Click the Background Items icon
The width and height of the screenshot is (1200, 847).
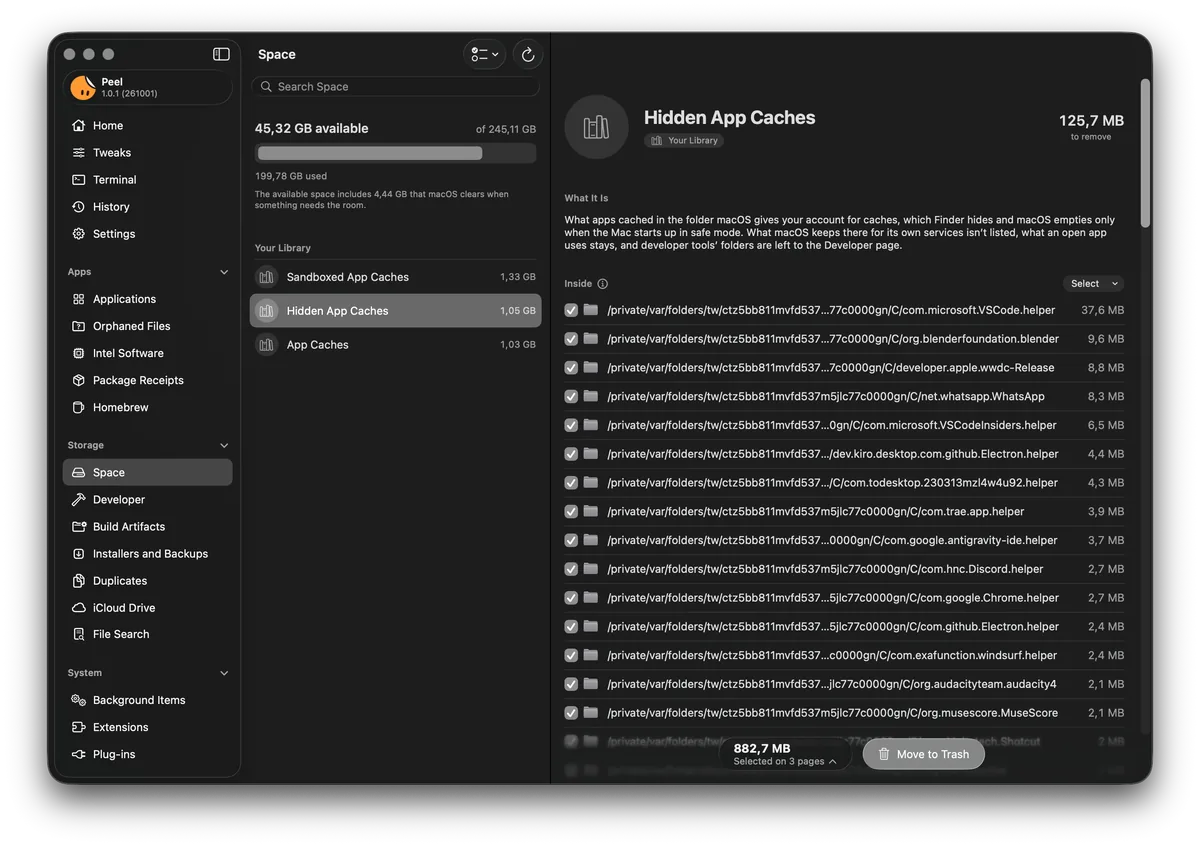click(x=79, y=700)
